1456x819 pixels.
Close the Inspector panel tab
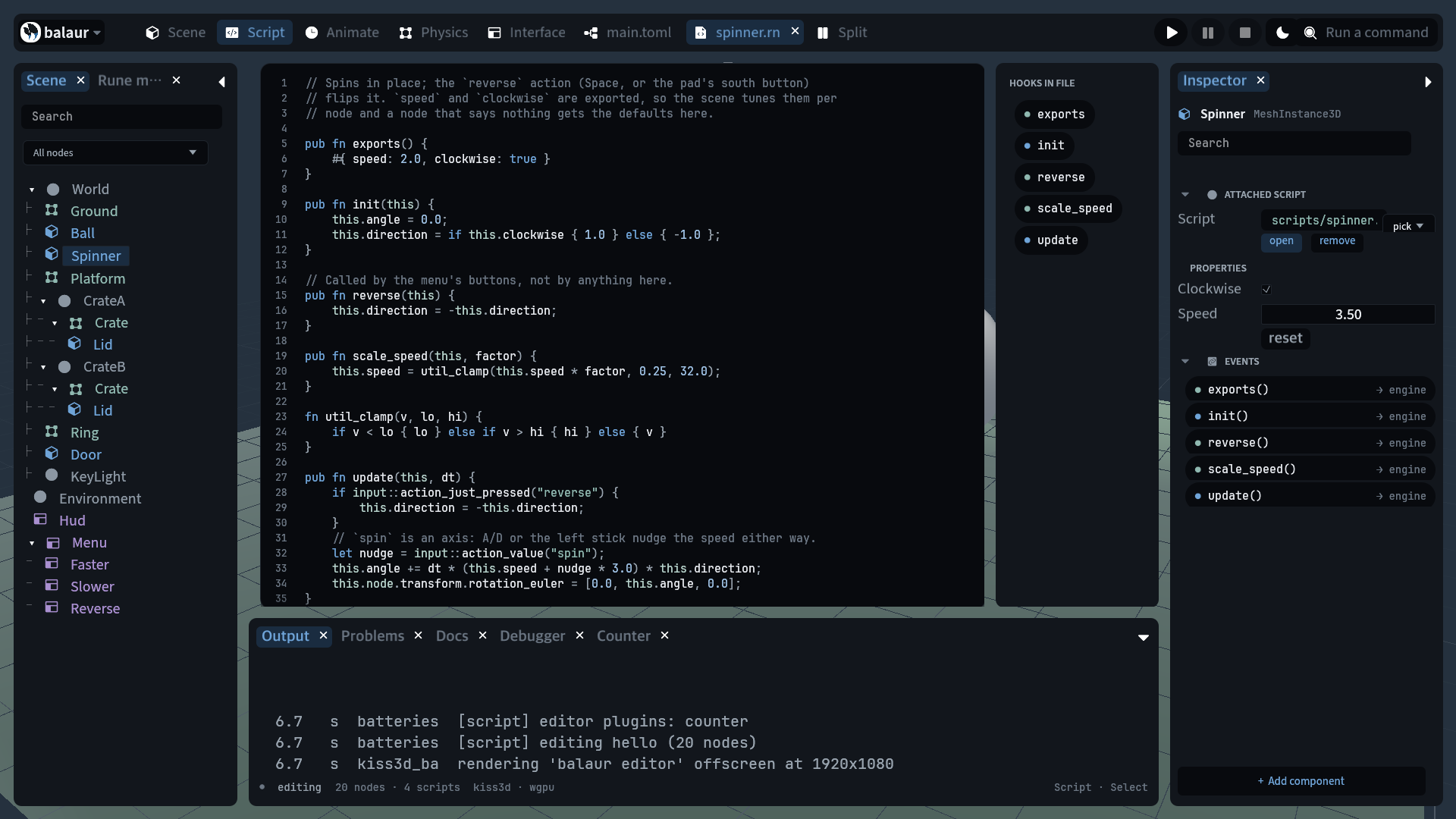click(1260, 80)
